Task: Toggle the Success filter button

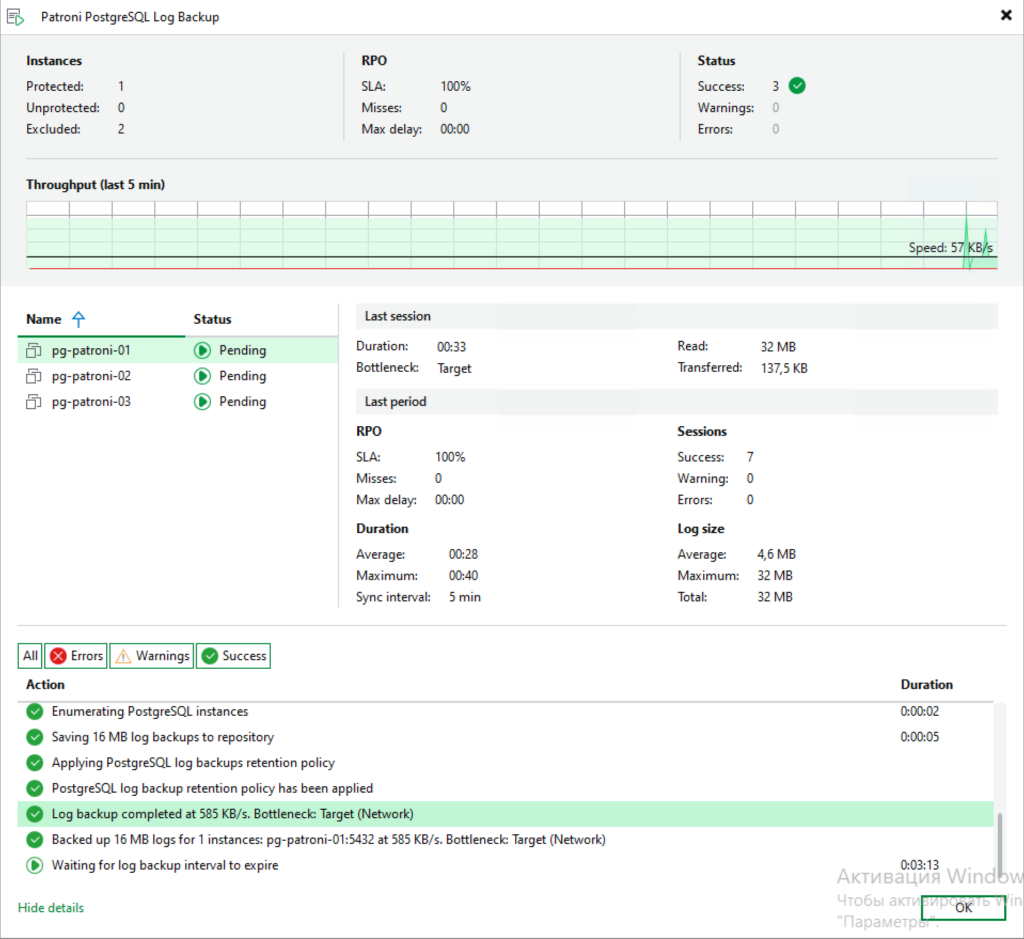Action: [233, 656]
